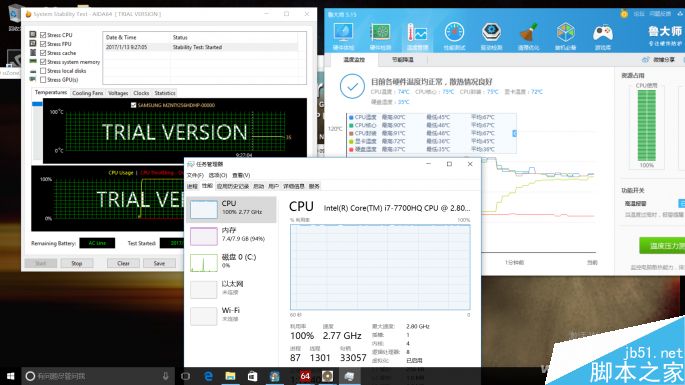The width and height of the screenshot is (685, 385).
Task: Click the AIDA64 flame title bar icon
Action: click(x=28, y=14)
